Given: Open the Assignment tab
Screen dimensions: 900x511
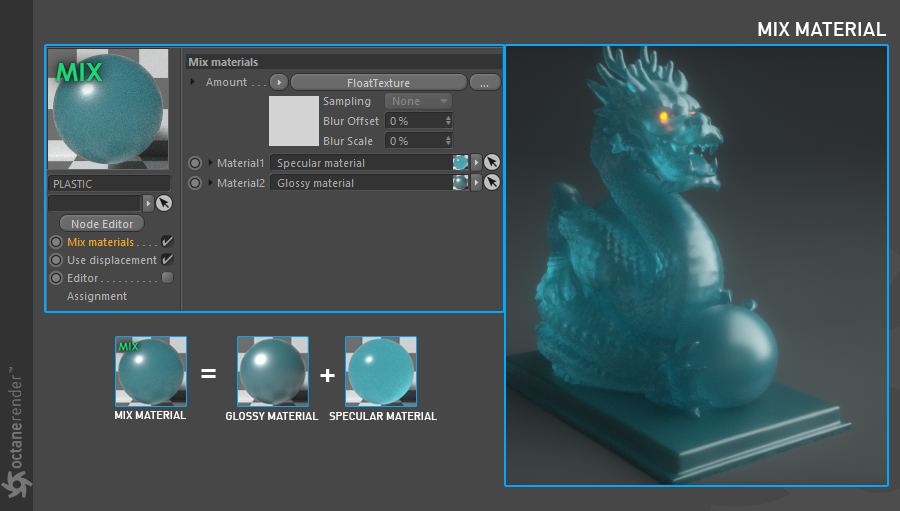Looking at the screenshot, I should tap(97, 296).
